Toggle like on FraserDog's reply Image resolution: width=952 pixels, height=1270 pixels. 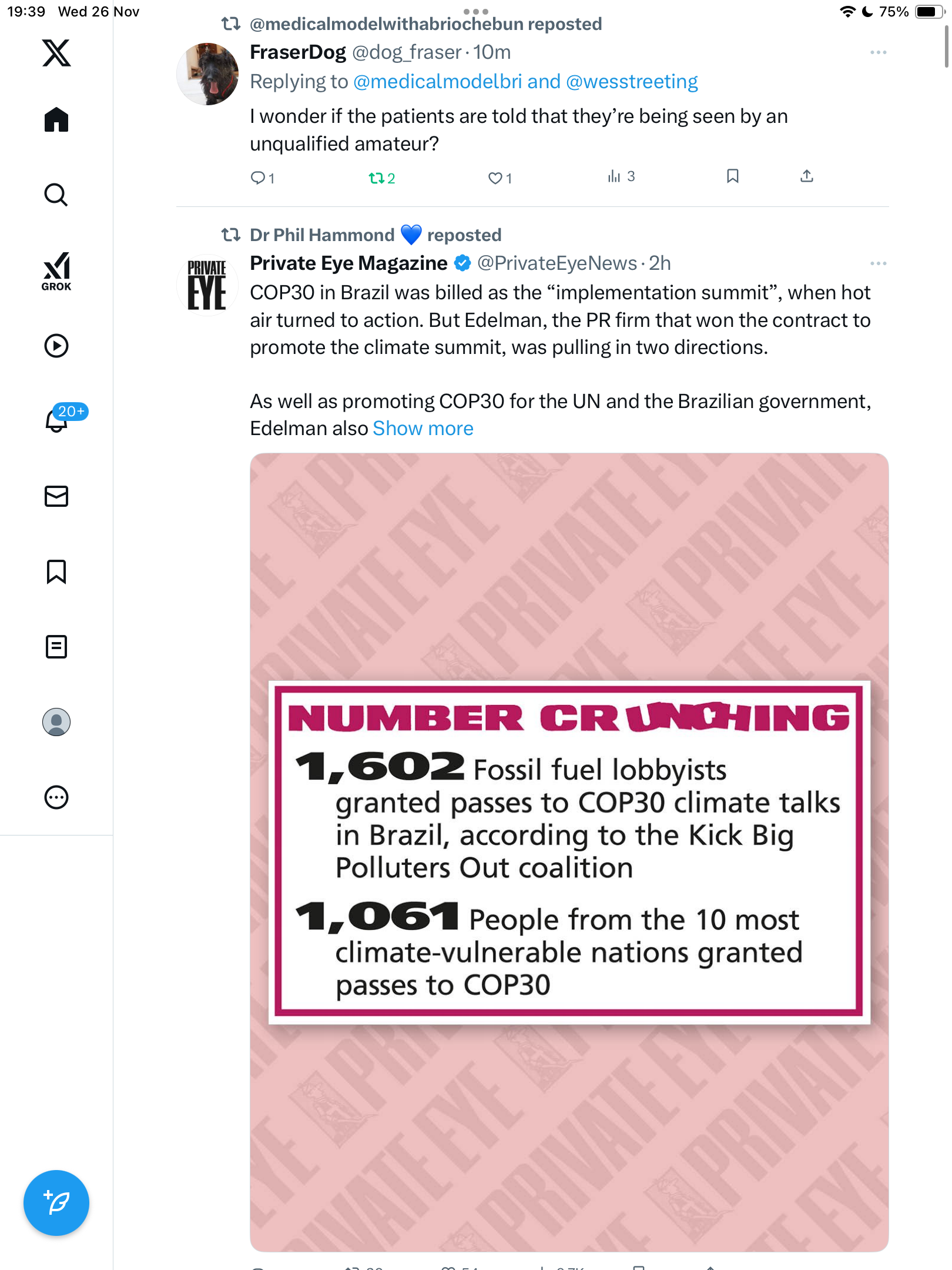(495, 178)
